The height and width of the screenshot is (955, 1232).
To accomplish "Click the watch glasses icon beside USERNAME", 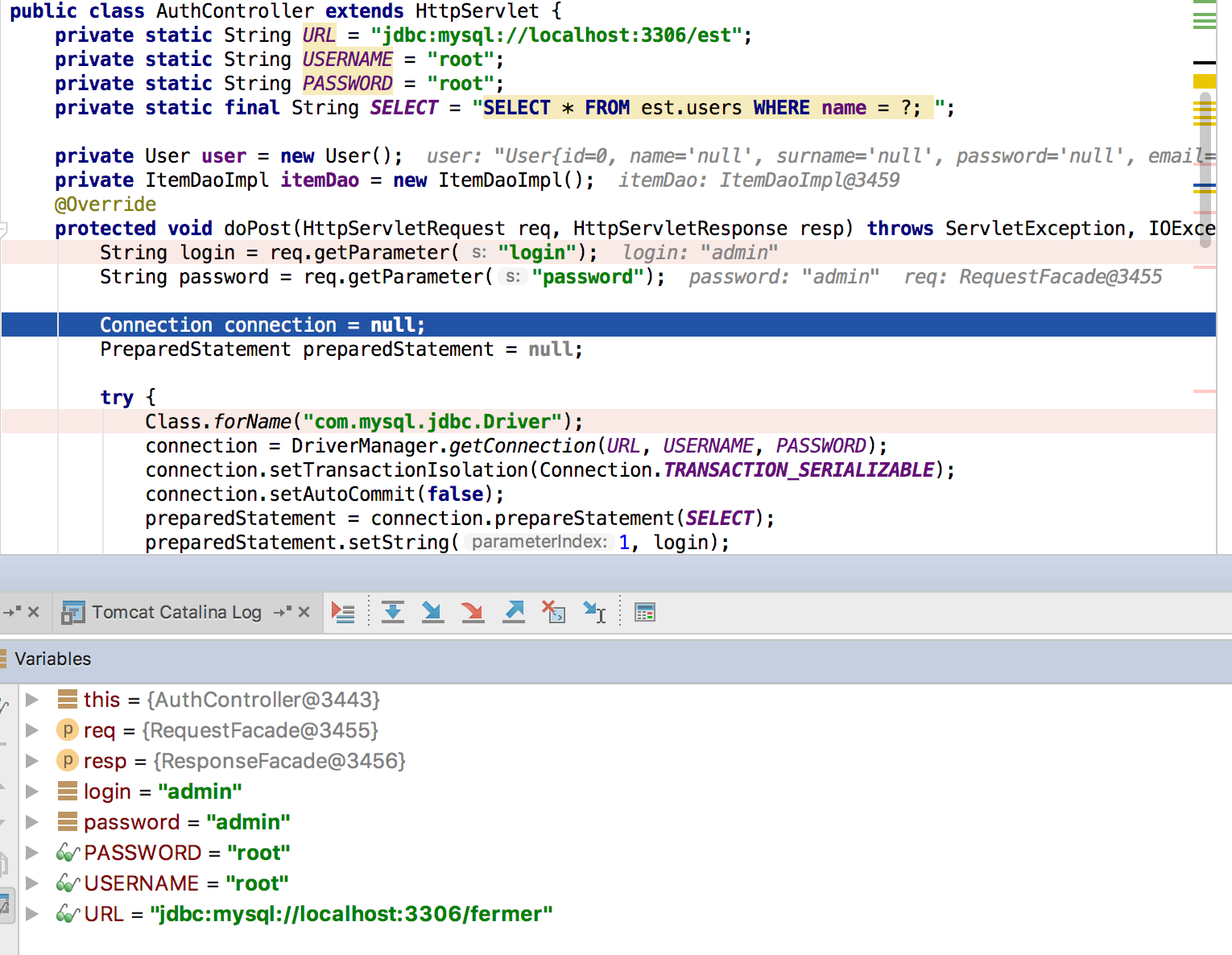I will 68,883.
